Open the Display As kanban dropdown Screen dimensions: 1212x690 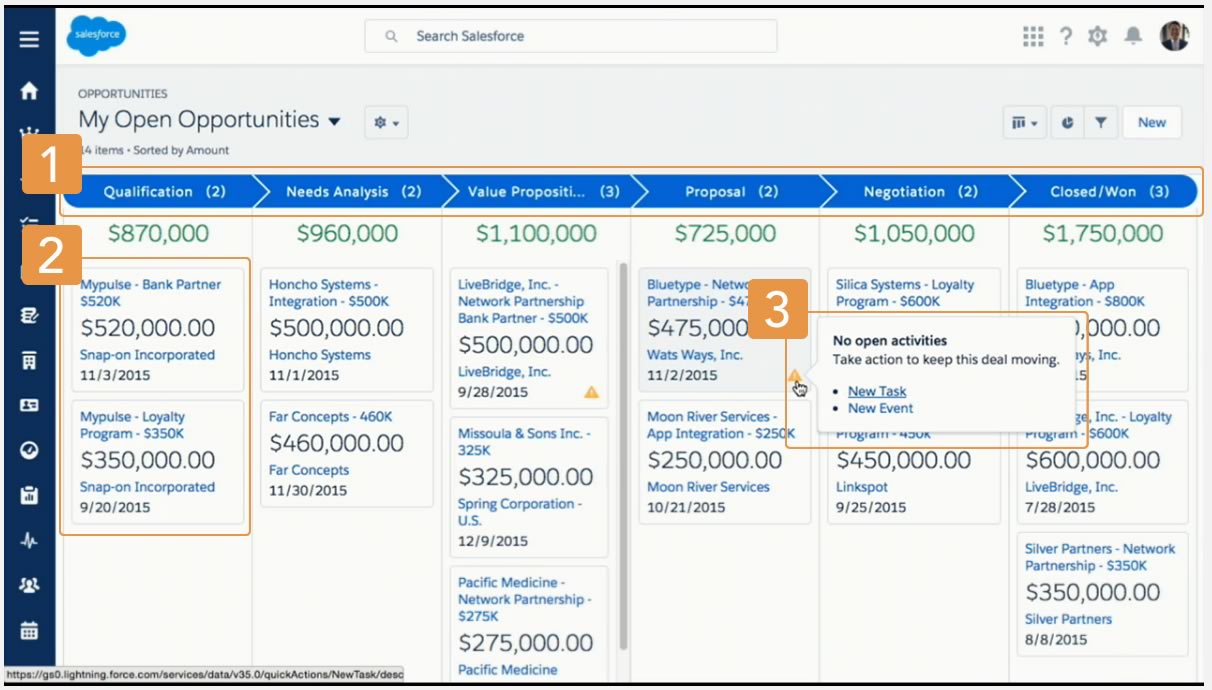(x=1025, y=122)
